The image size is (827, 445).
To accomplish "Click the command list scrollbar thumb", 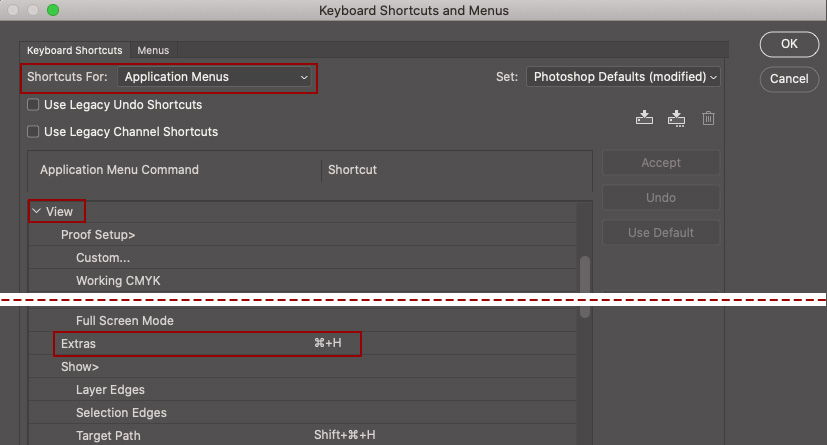I will point(584,287).
